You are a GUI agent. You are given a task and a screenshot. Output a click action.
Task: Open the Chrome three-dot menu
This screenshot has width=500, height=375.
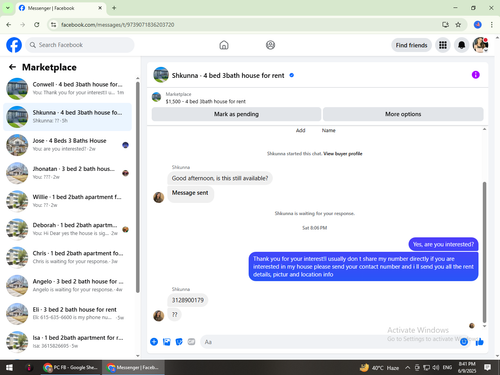point(492,25)
